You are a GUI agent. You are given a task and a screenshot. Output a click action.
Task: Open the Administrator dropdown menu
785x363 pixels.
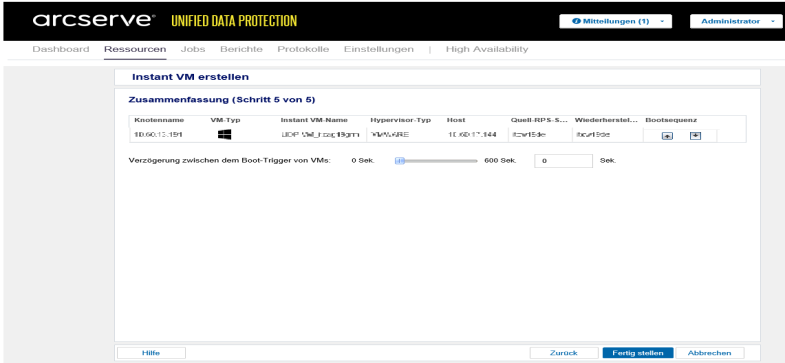(736, 22)
